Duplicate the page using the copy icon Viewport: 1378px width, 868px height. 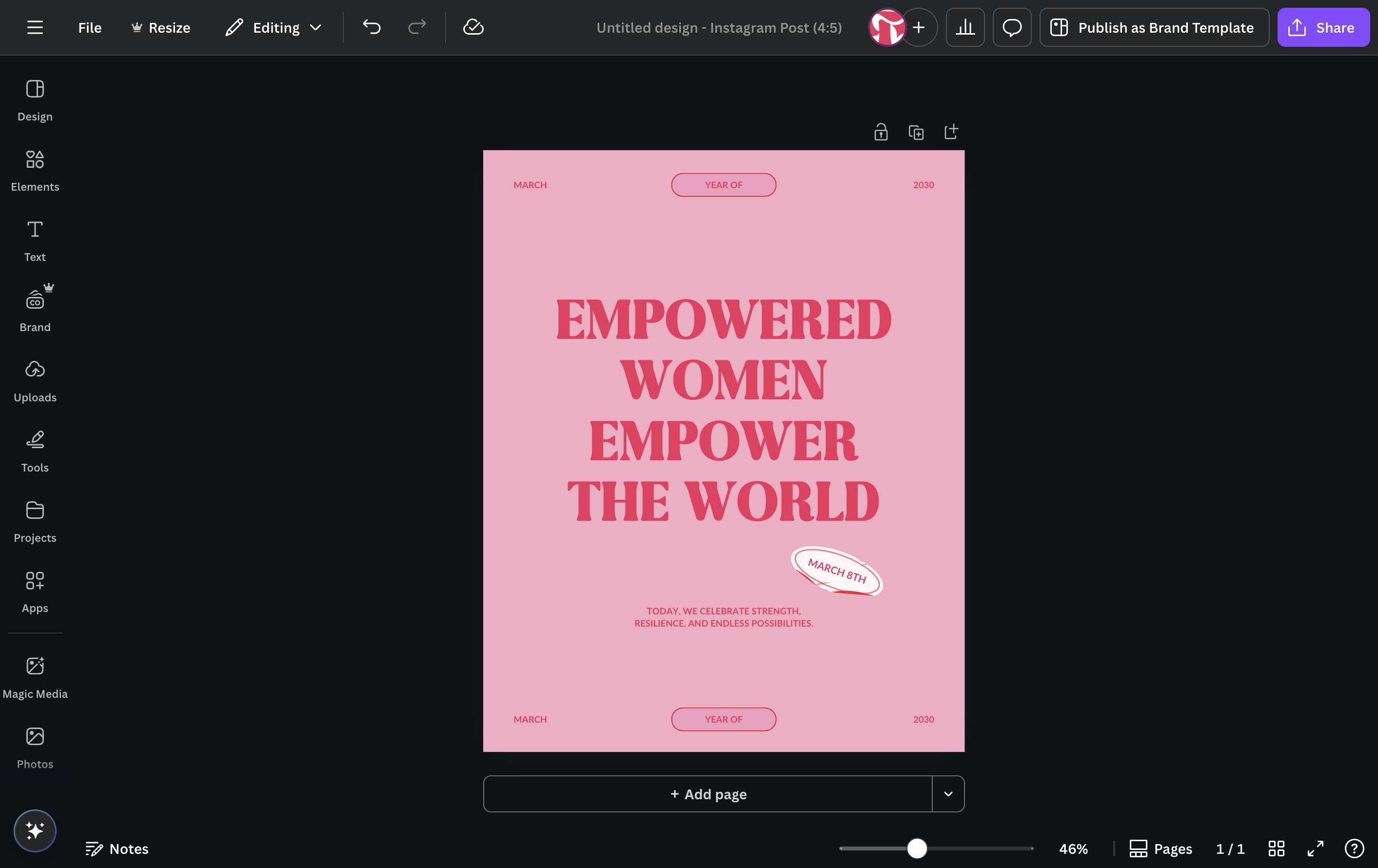[916, 132]
